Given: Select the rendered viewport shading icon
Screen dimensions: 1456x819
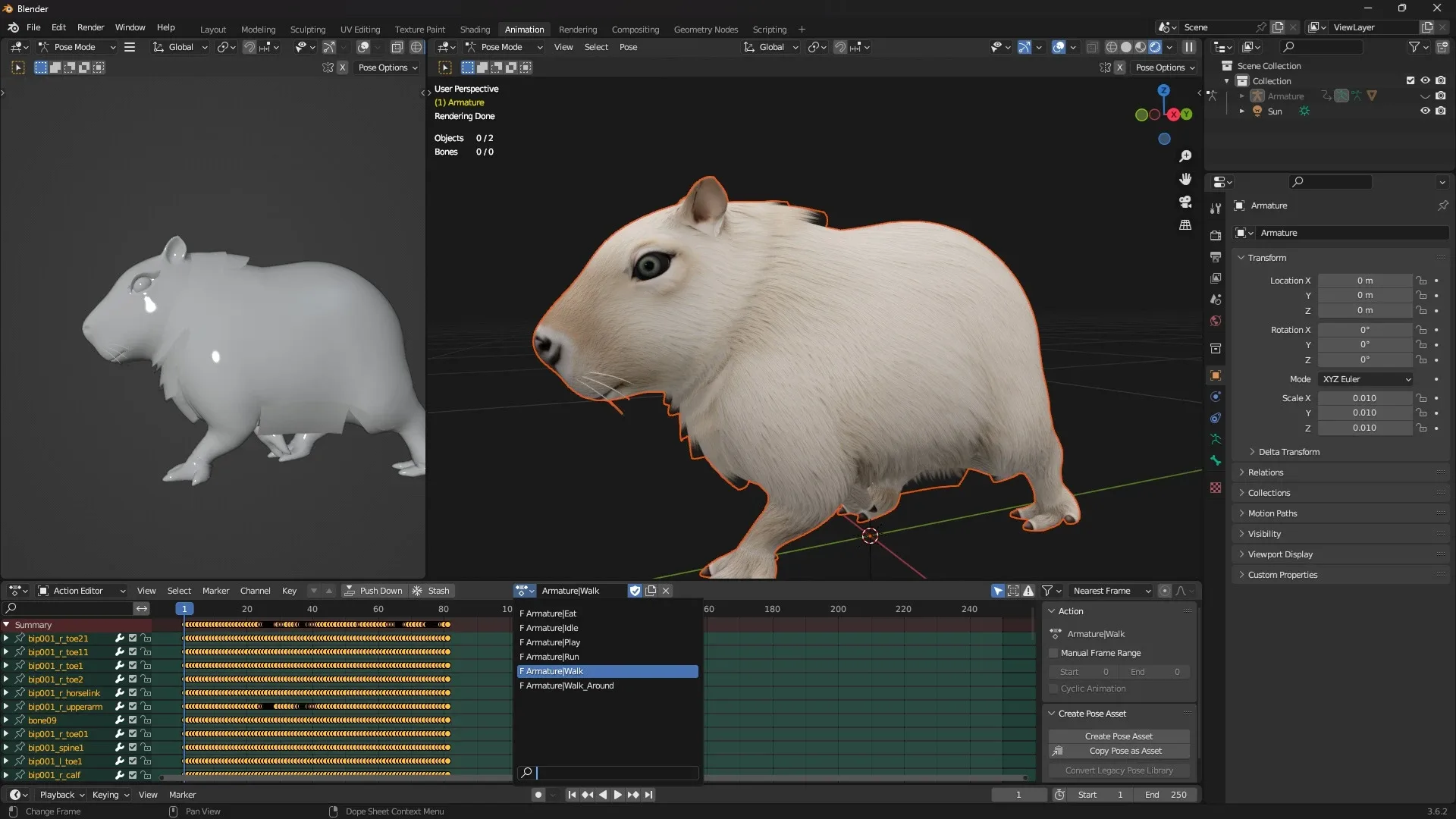Looking at the screenshot, I should [x=1155, y=46].
